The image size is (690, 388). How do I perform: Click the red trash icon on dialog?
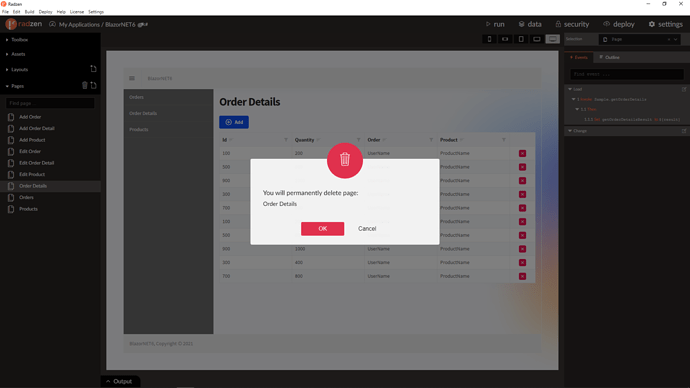tap(345, 160)
